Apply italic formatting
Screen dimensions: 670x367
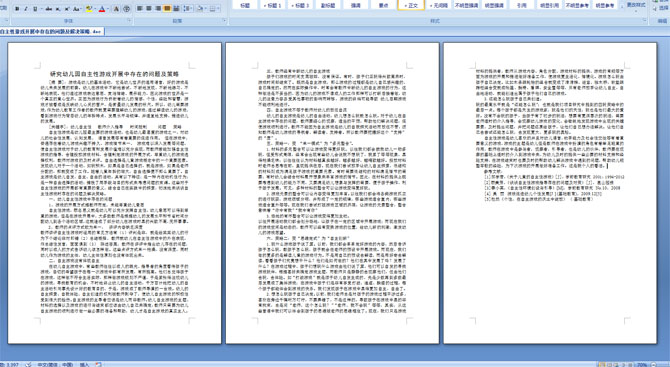click(26, 9)
